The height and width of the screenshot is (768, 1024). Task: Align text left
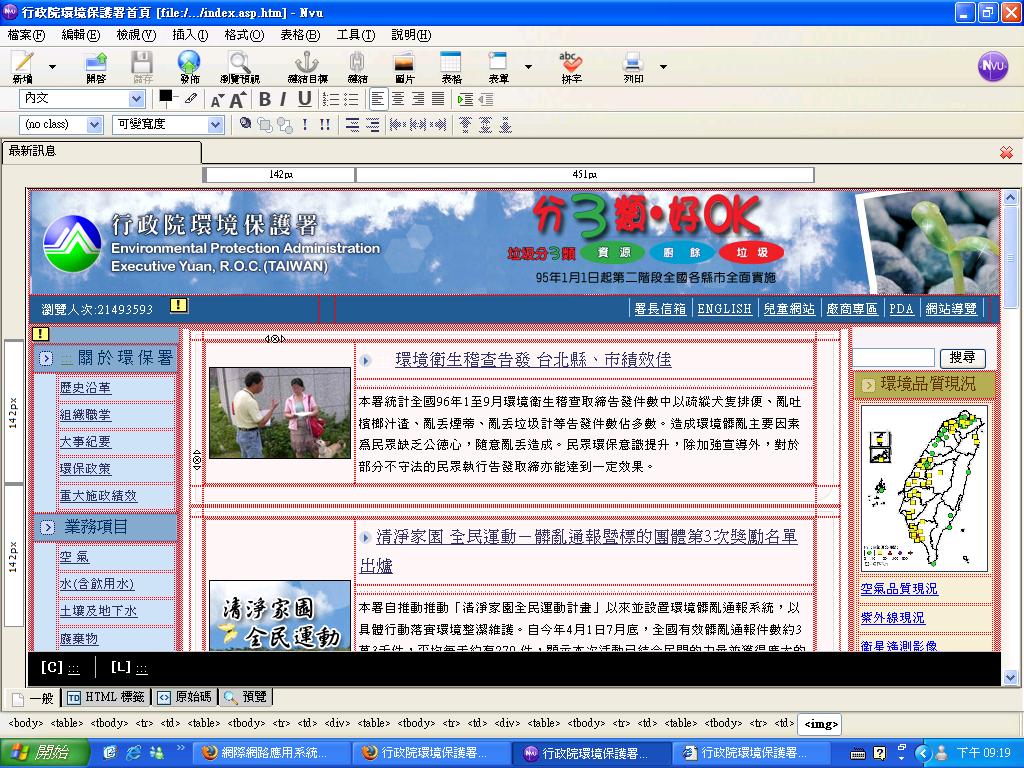point(377,99)
